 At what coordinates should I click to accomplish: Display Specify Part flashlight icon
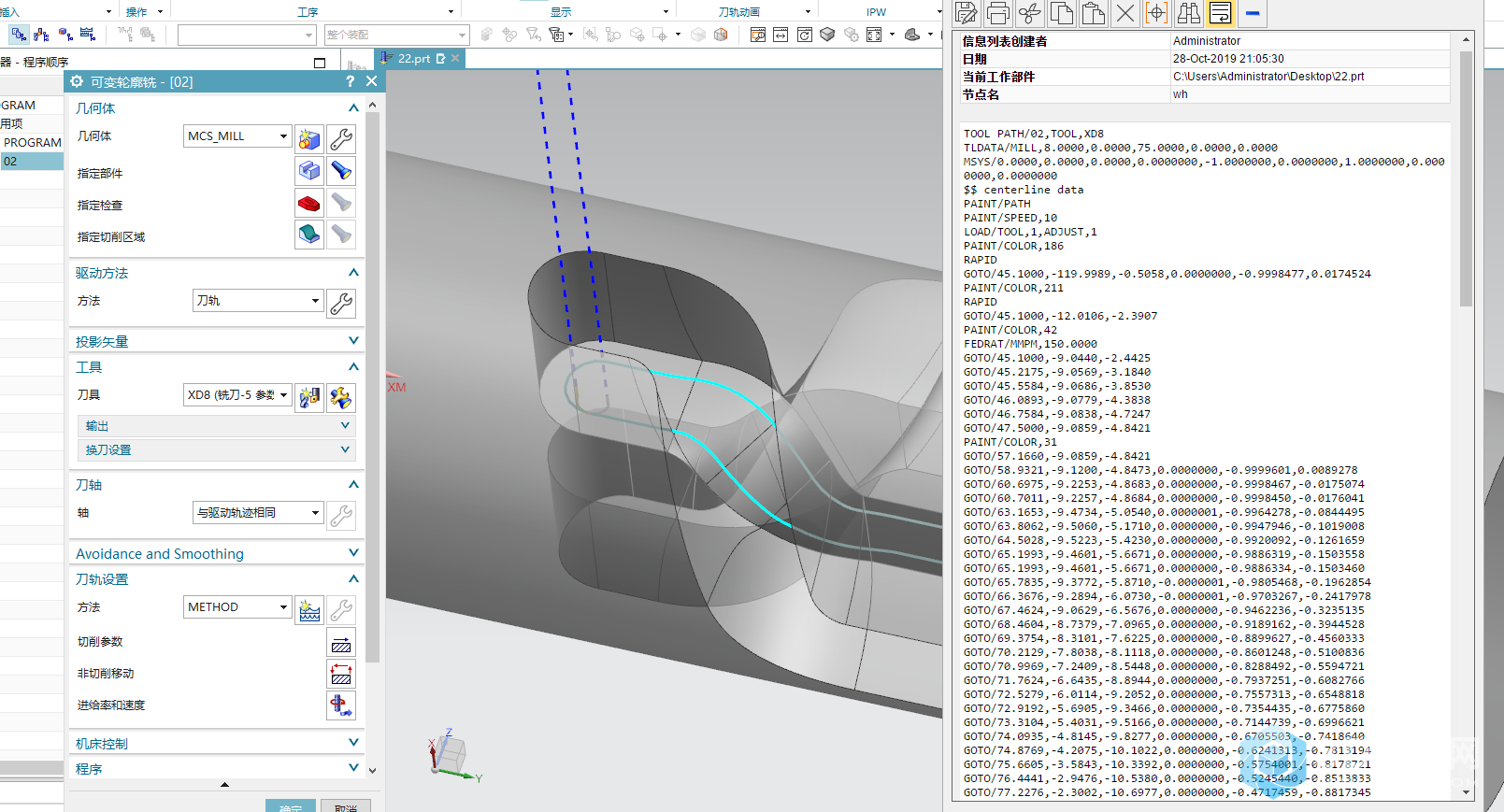coord(341,171)
